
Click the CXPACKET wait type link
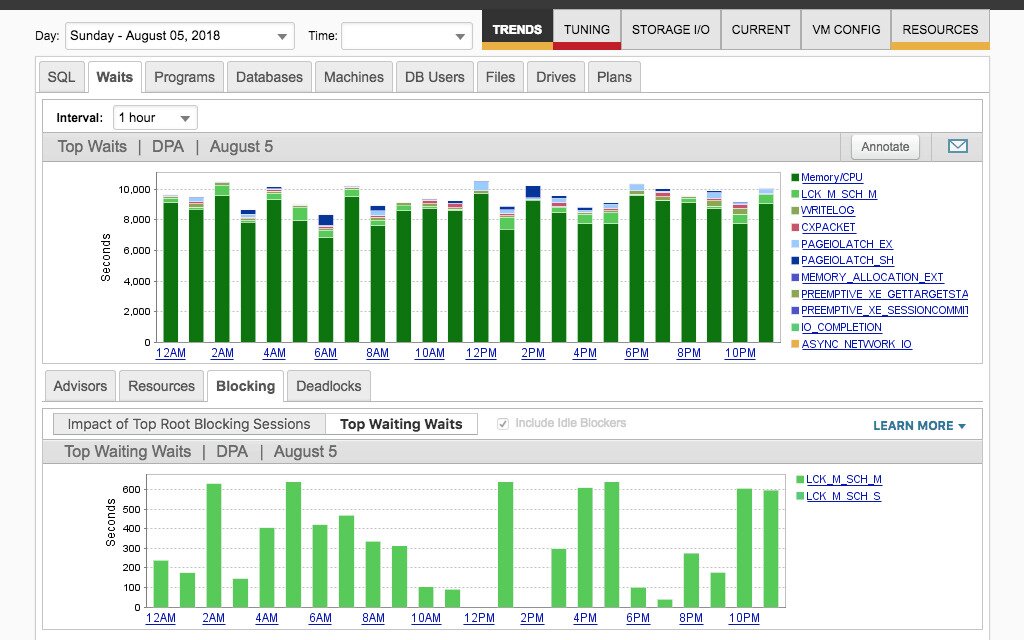[x=826, y=227]
